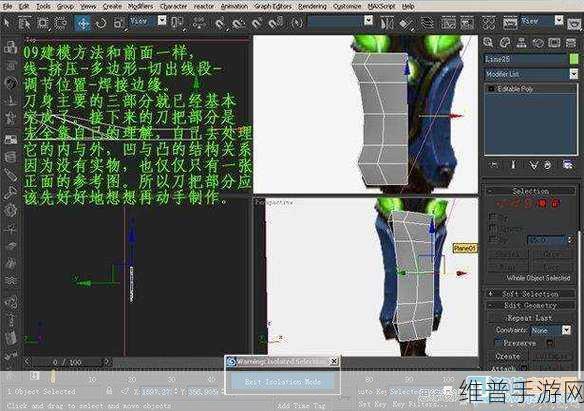Enable the Ignore Backfacing checkbox
584x411 pixels.
[x=492, y=227]
